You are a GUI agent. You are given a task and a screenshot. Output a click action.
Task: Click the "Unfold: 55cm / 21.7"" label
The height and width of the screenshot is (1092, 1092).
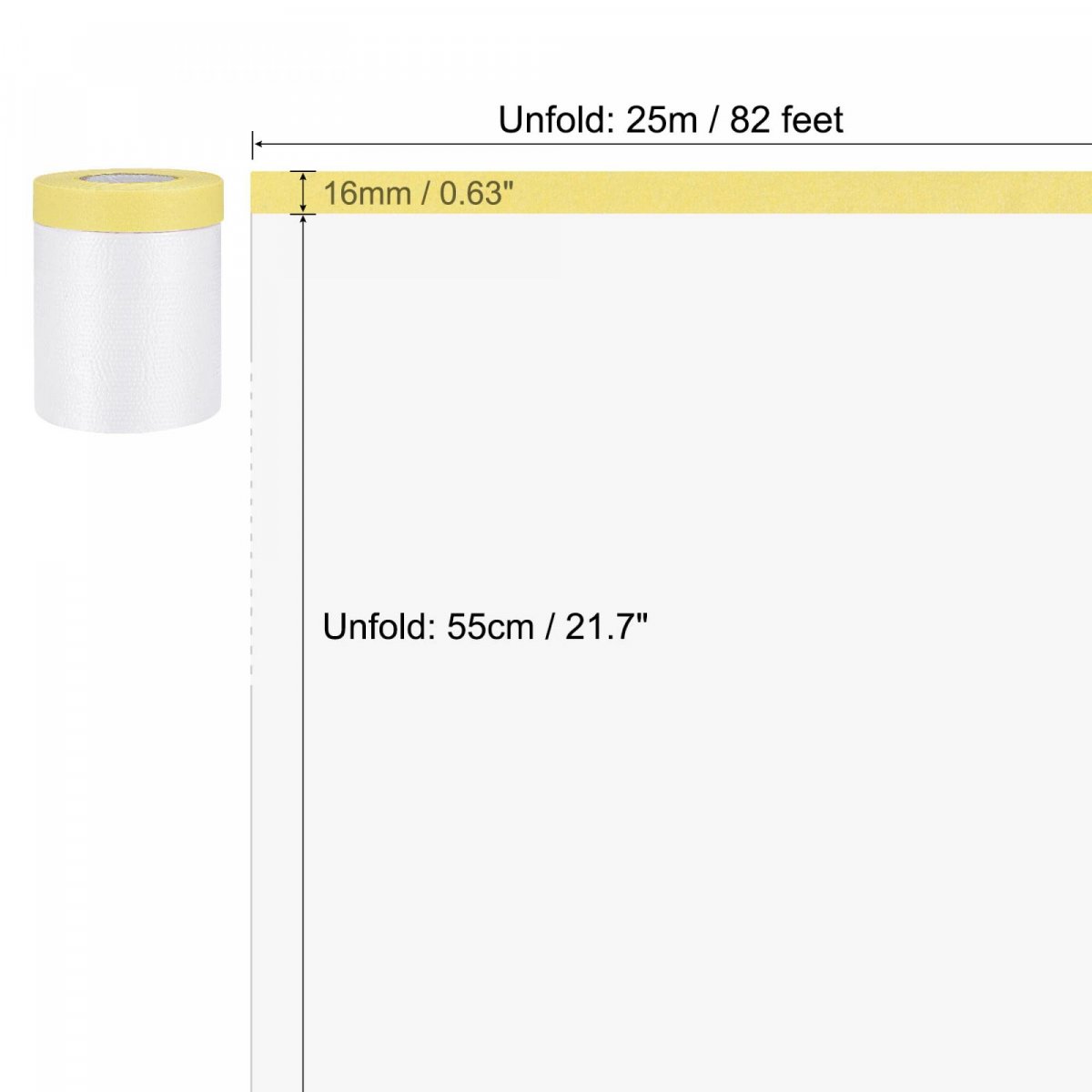click(485, 627)
